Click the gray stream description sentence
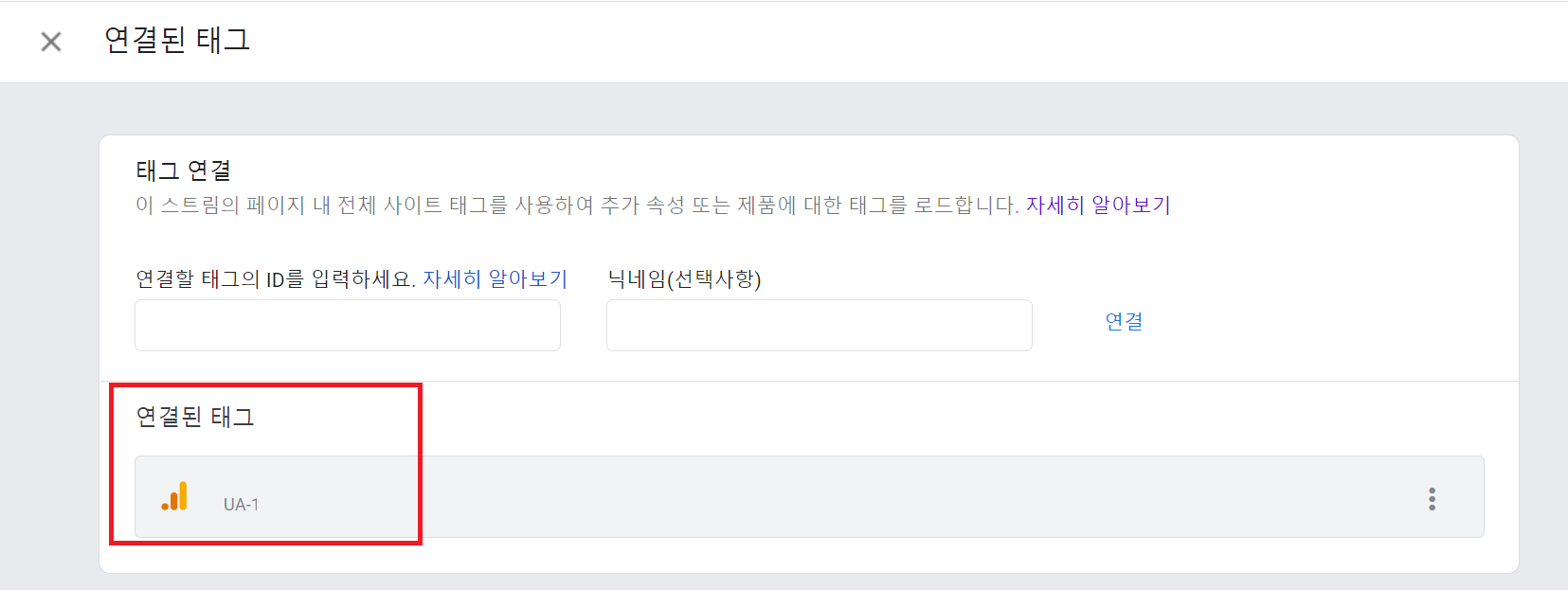The image size is (1568, 590). pyautogui.click(x=568, y=206)
